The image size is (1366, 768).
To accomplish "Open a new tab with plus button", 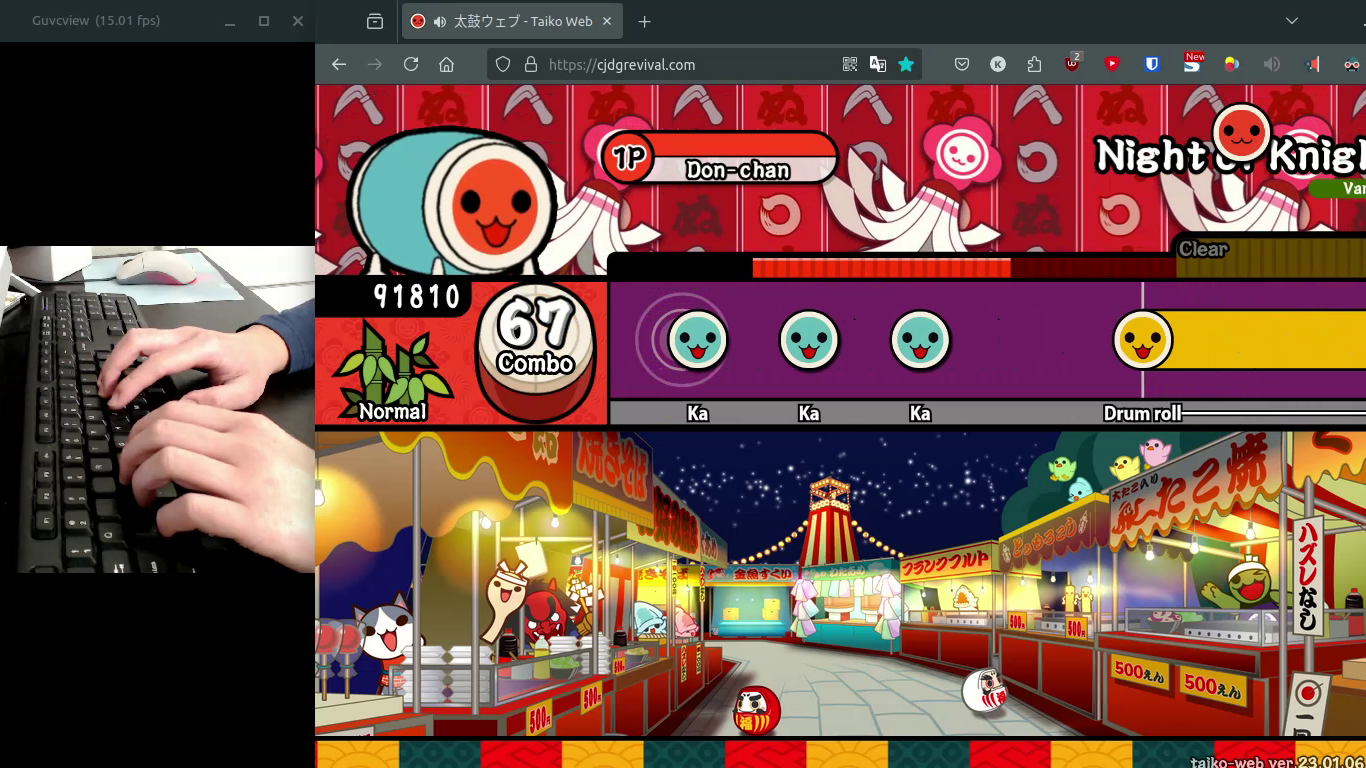I will (x=644, y=21).
